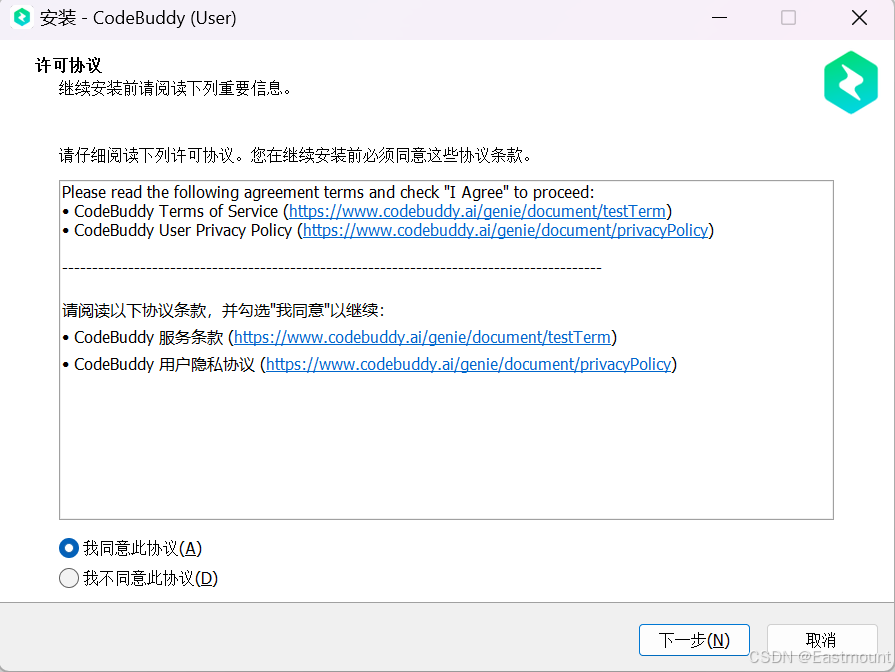Image resolution: width=895 pixels, height=672 pixels.
Task: Maximize the installer window
Action: click(787, 17)
